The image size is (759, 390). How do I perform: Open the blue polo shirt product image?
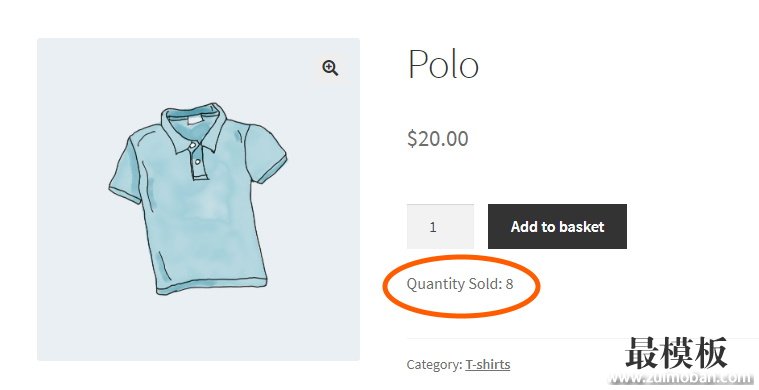coord(198,199)
